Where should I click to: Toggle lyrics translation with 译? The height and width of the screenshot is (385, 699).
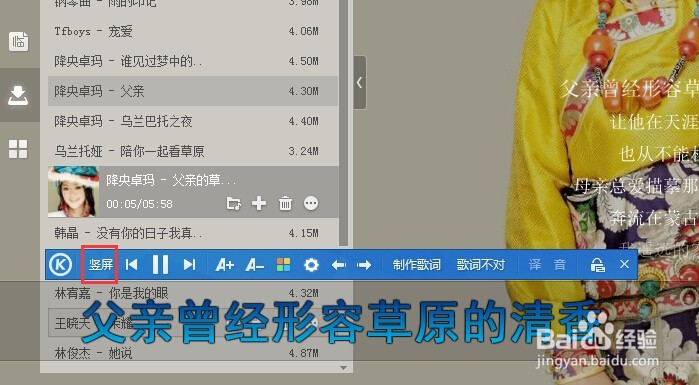[x=535, y=265]
